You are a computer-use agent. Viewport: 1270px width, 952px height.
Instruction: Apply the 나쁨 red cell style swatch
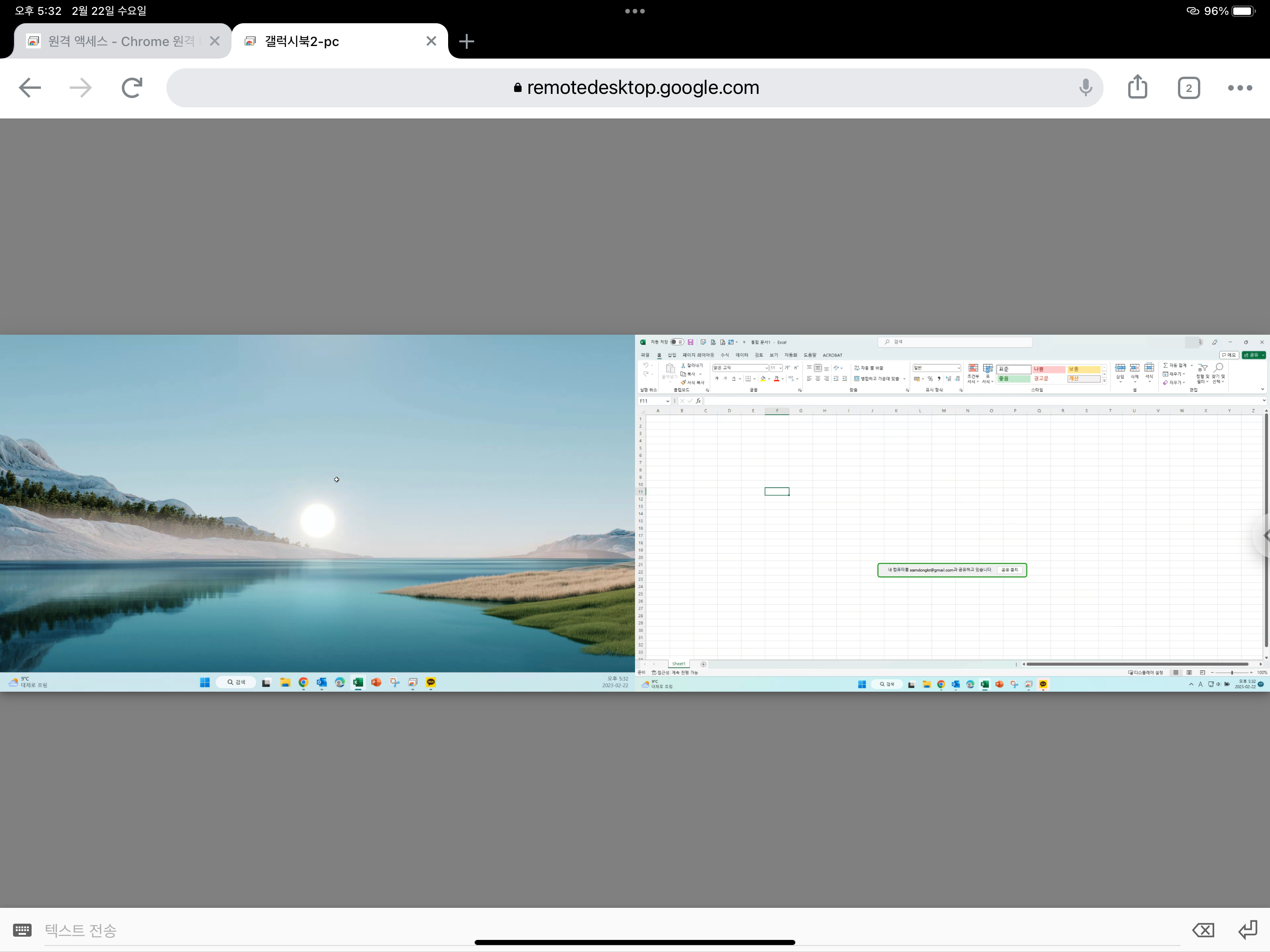tap(1048, 369)
